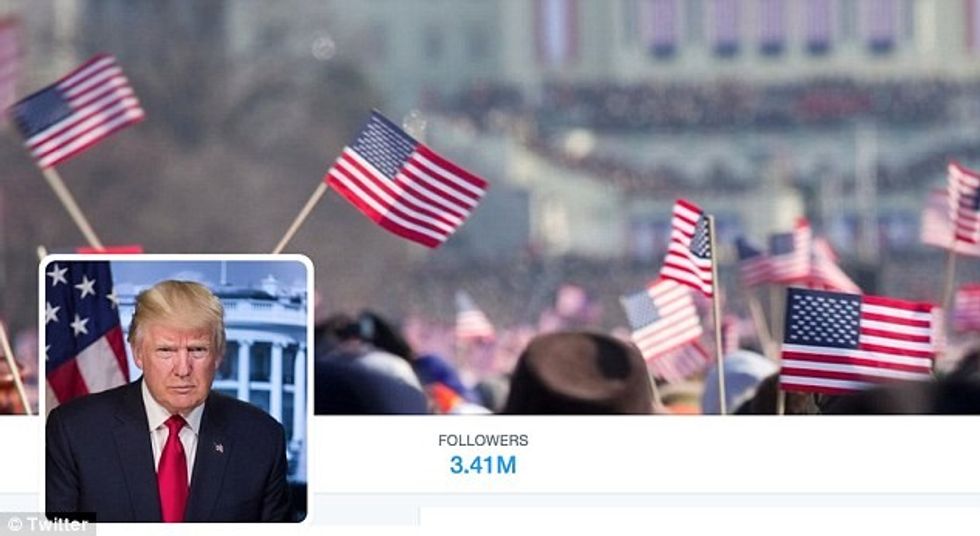Click the top-left waving flag in banner

click(x=77, y=111)
